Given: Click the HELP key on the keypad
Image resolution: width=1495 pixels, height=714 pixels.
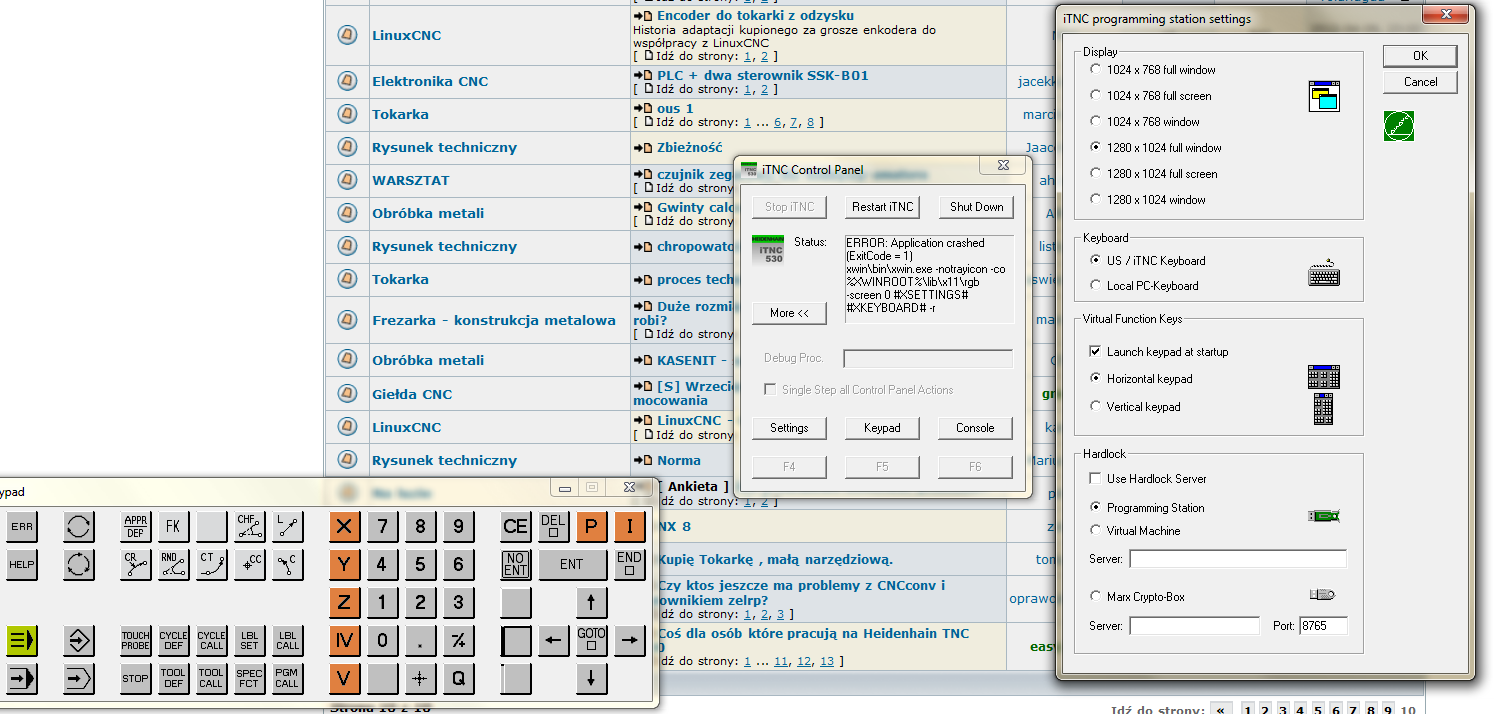Looking at the screenshot, I should coord(21,564).
